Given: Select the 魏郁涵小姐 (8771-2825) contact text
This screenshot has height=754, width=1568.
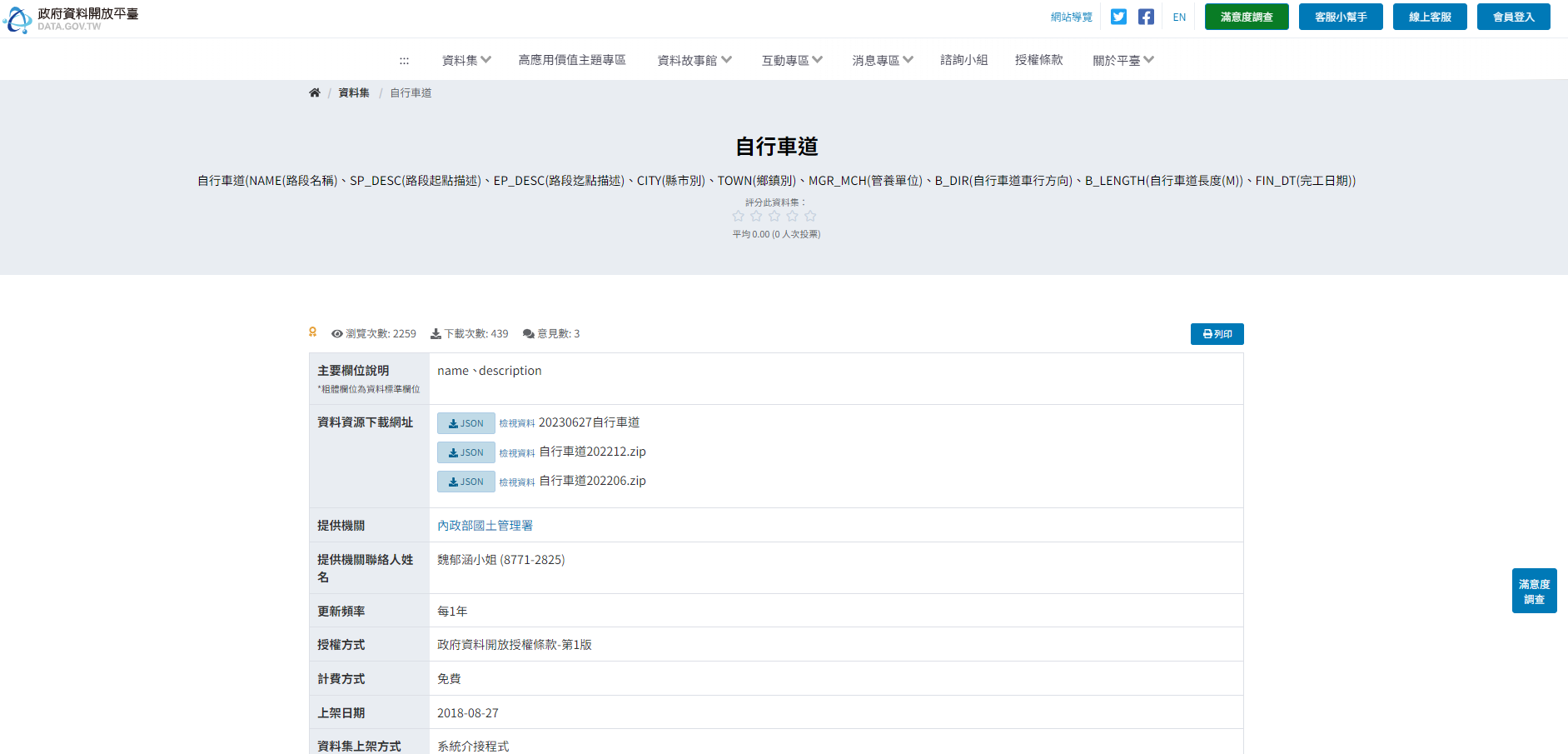Looking at the screenshot, I should click(x=501, y=560).
